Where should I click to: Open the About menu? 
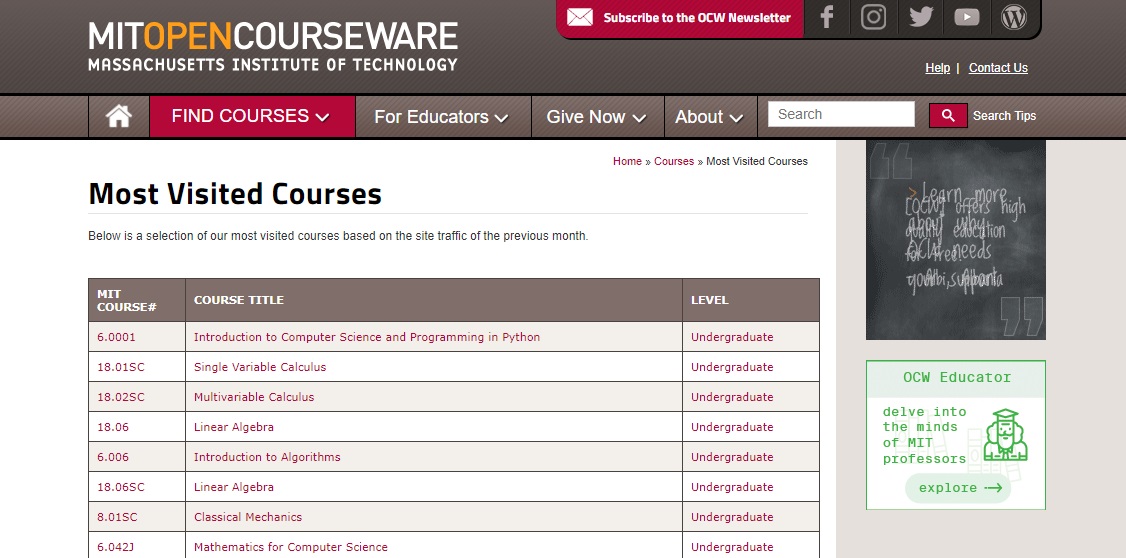coord(709,117)
